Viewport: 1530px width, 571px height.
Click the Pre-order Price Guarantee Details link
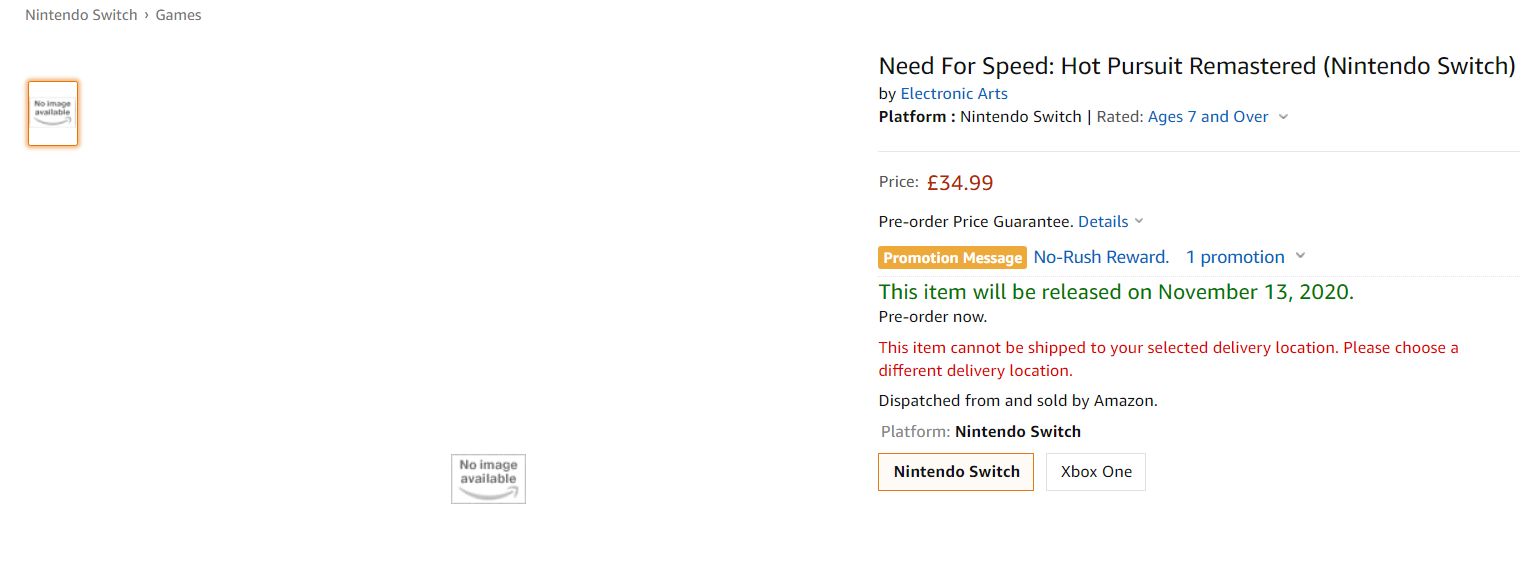(1103, 222)
